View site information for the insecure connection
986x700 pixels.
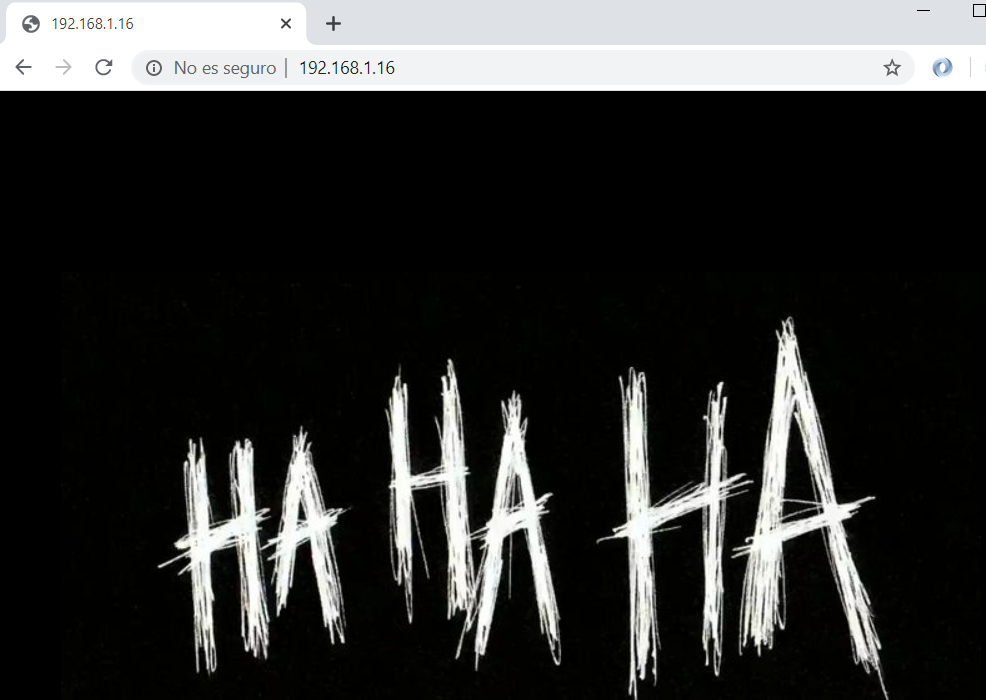[x=153, y=68]
